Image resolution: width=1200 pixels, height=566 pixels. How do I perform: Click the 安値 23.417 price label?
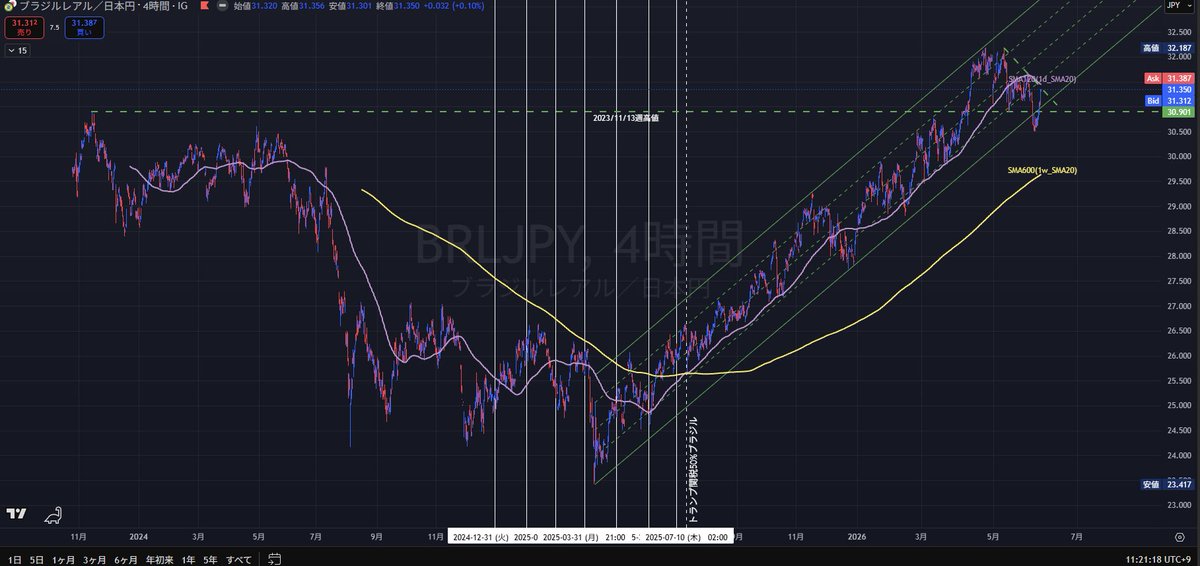pyautogui.click(x=1166, y=484)
